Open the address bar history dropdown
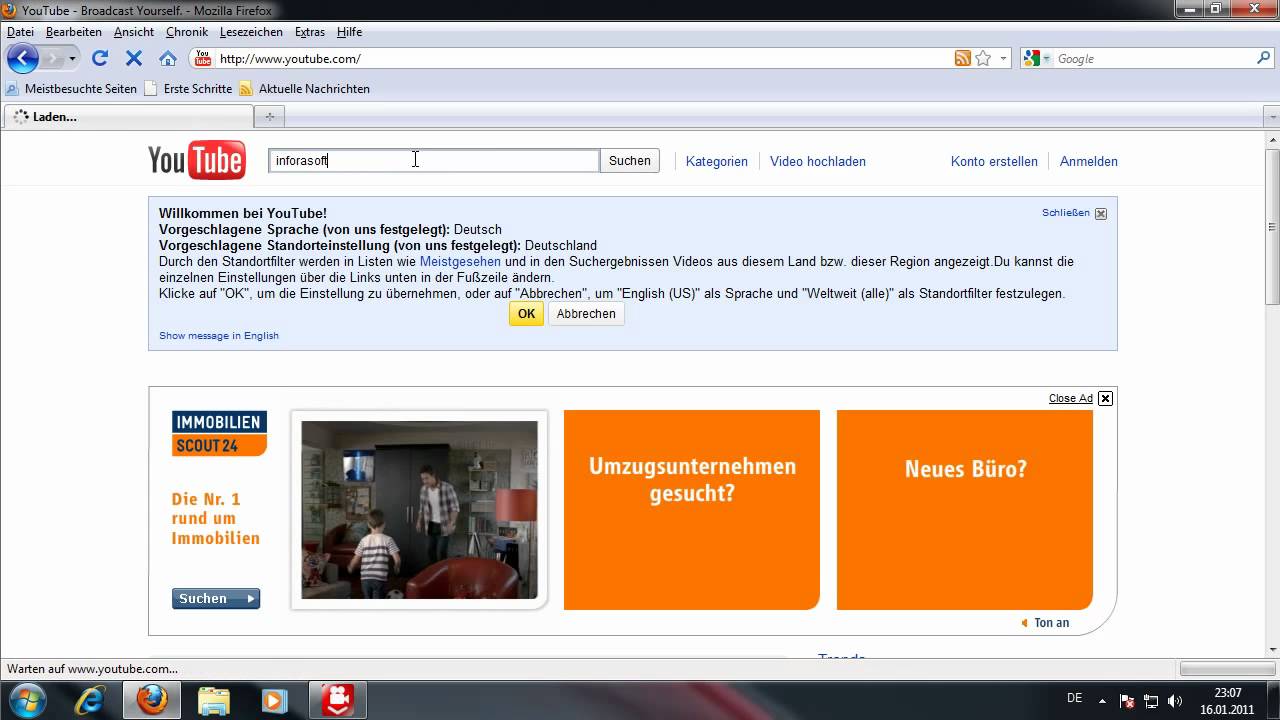Image resolution: width=1280 pixels, height=720 pixels. pos(1004,59)
